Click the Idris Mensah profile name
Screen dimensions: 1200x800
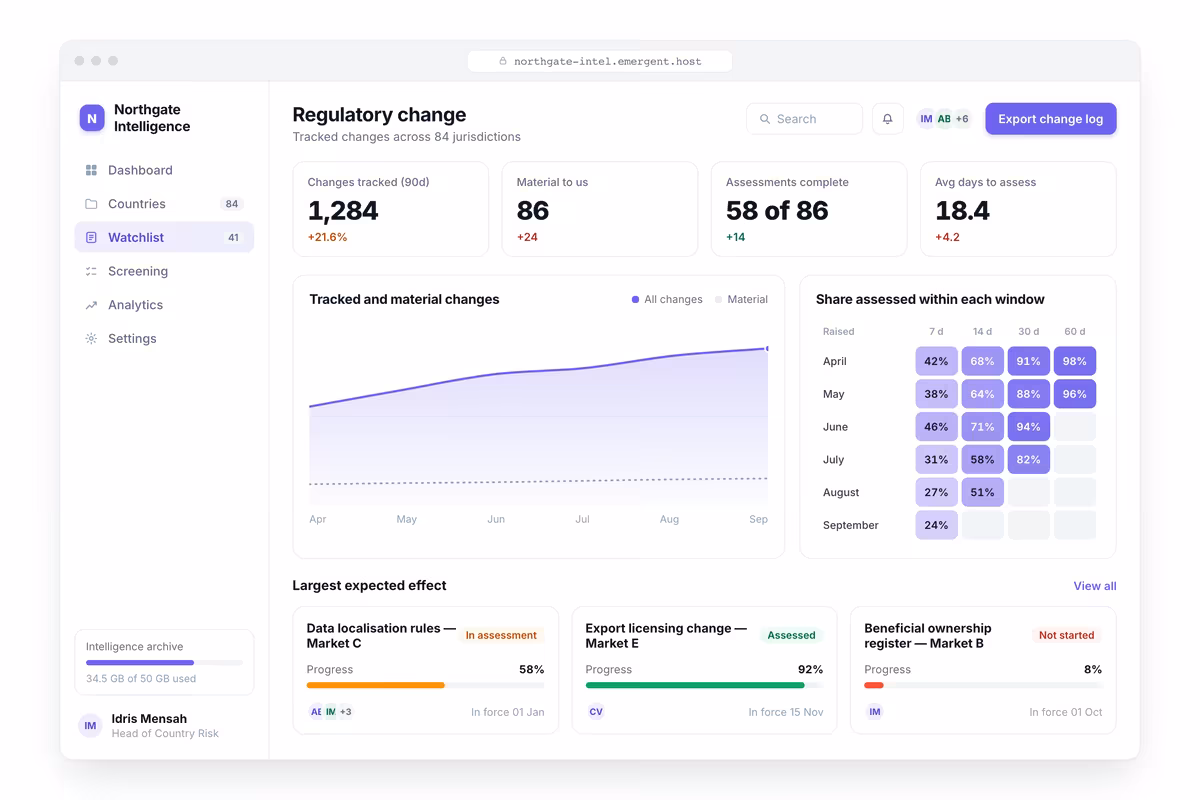149,719
